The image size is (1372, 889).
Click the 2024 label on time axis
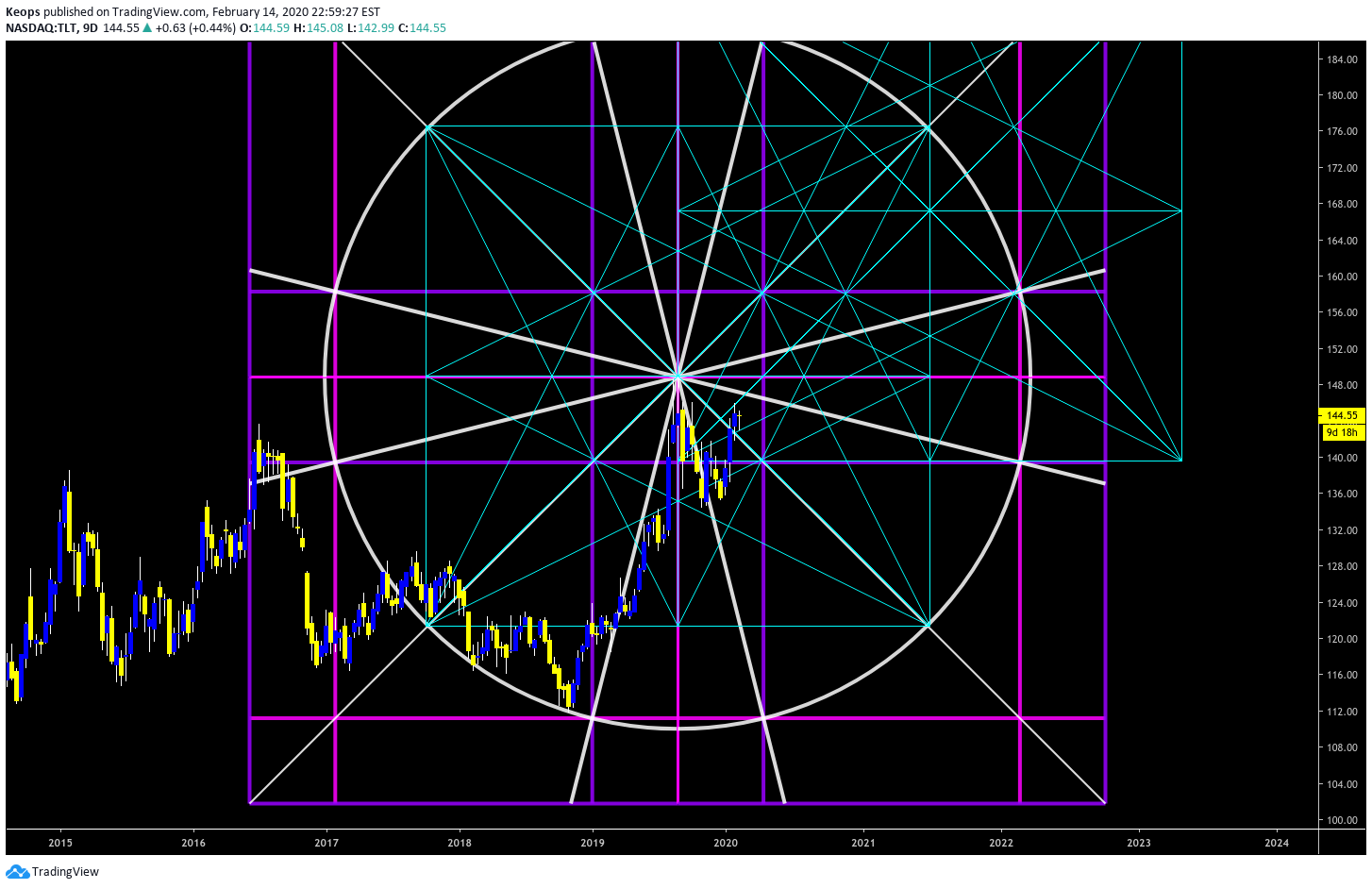[1276, 843]
